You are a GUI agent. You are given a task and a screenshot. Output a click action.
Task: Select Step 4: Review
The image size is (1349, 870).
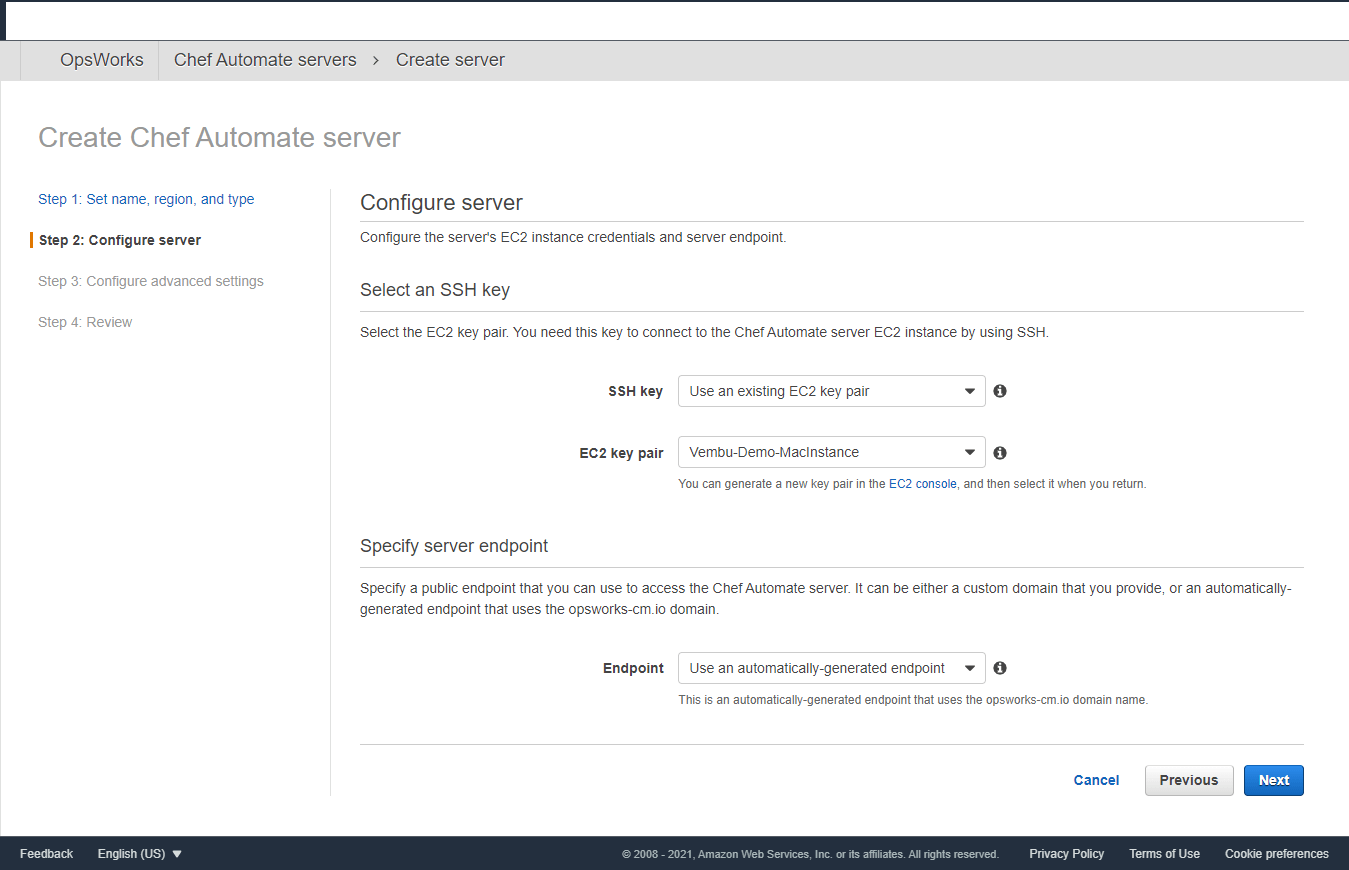tap(85, 322)
